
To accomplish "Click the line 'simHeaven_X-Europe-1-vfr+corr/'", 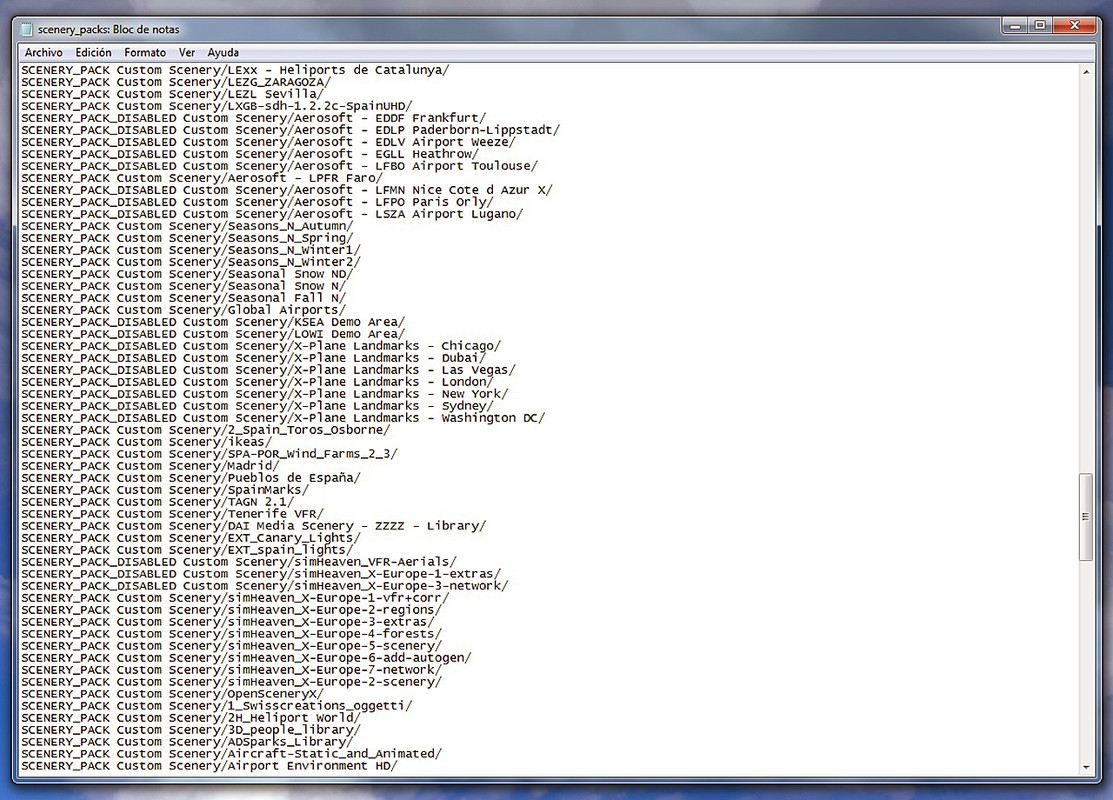I will (235, 598).
